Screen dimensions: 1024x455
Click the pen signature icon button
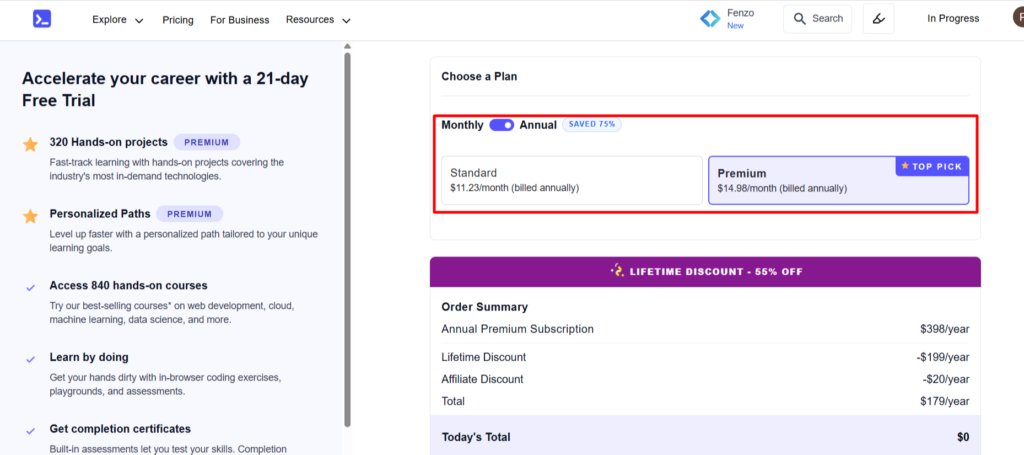pyautogui.click(x=878, y=19)
